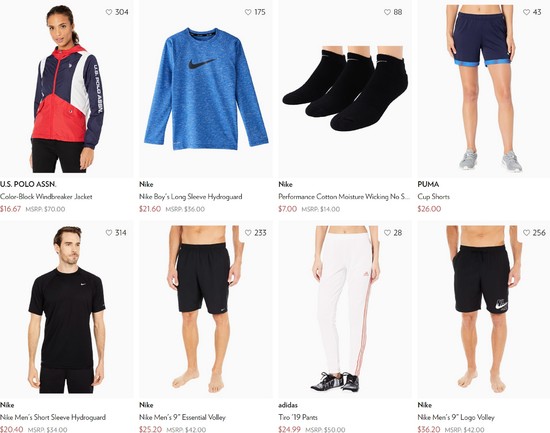550x433 pixels.
Task: Open the Color-Block Windbreaker Jacket image
Action: (67, 89)
